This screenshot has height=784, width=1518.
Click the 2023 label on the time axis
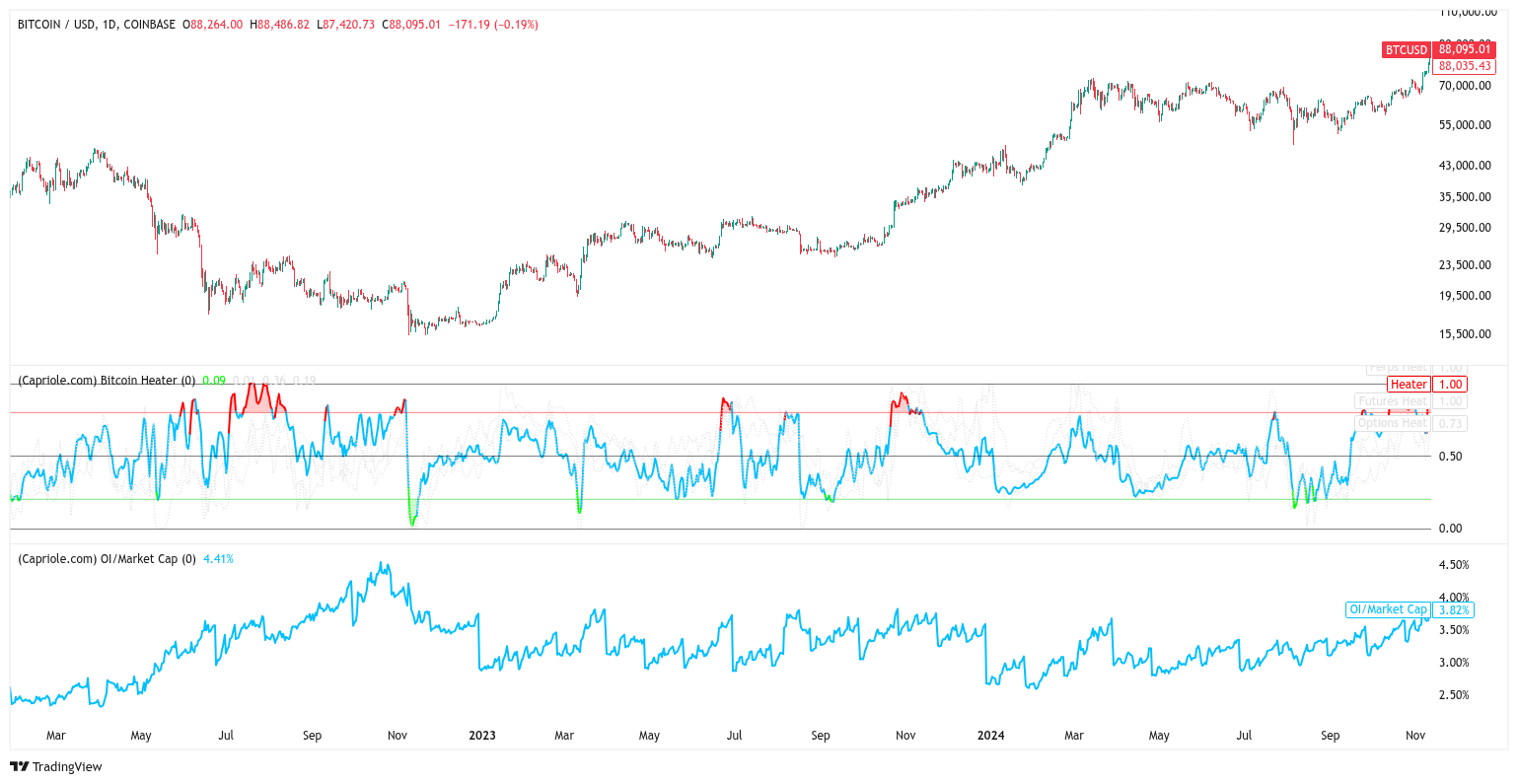481,735
